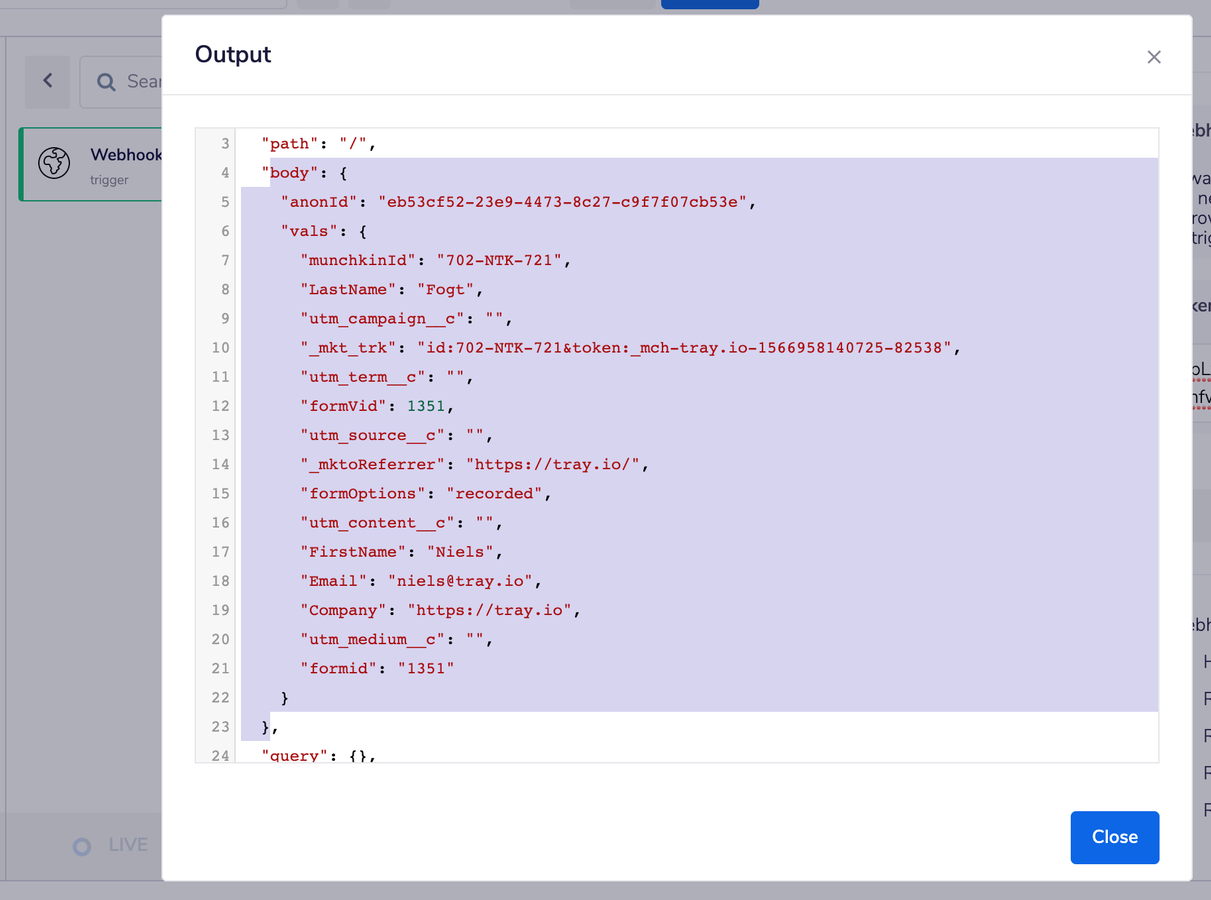Click the "utm_term__c" key
The height and width of the screenshot is (900, 1211).
click(363, 377)
